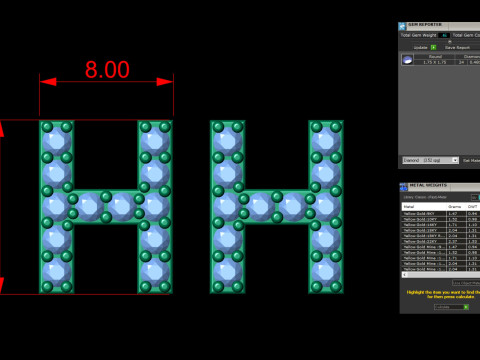
Task: Click the Metal Weights title bar
Action: coord(440,186)
